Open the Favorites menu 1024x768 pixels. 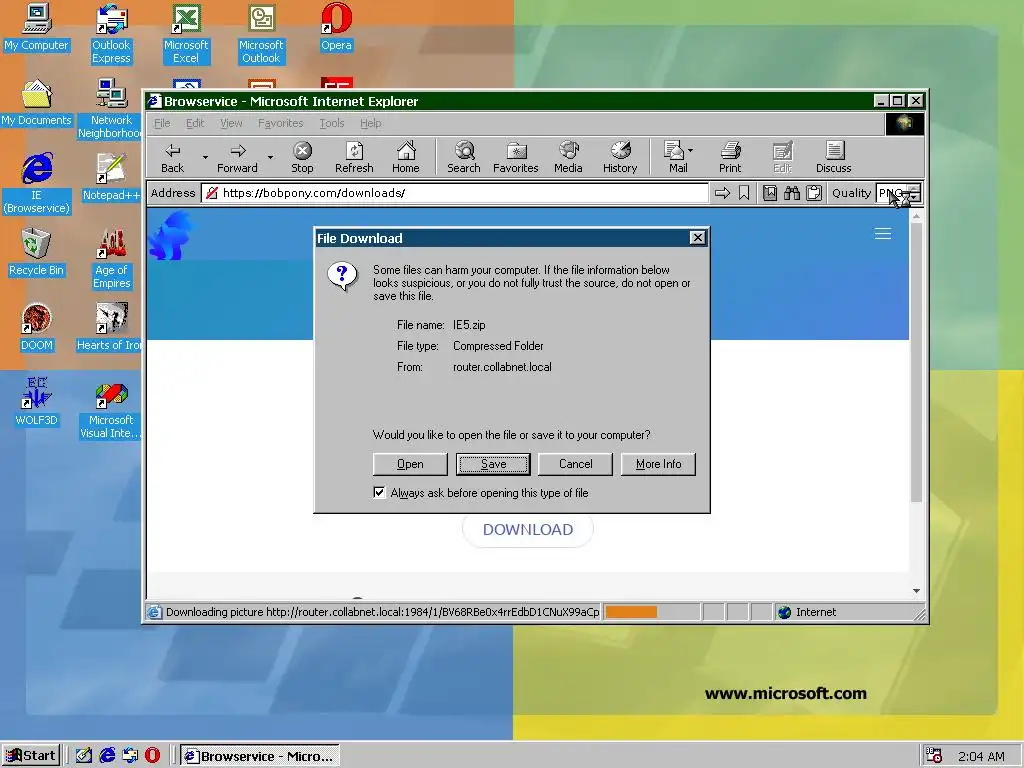(x=280, y=123)
